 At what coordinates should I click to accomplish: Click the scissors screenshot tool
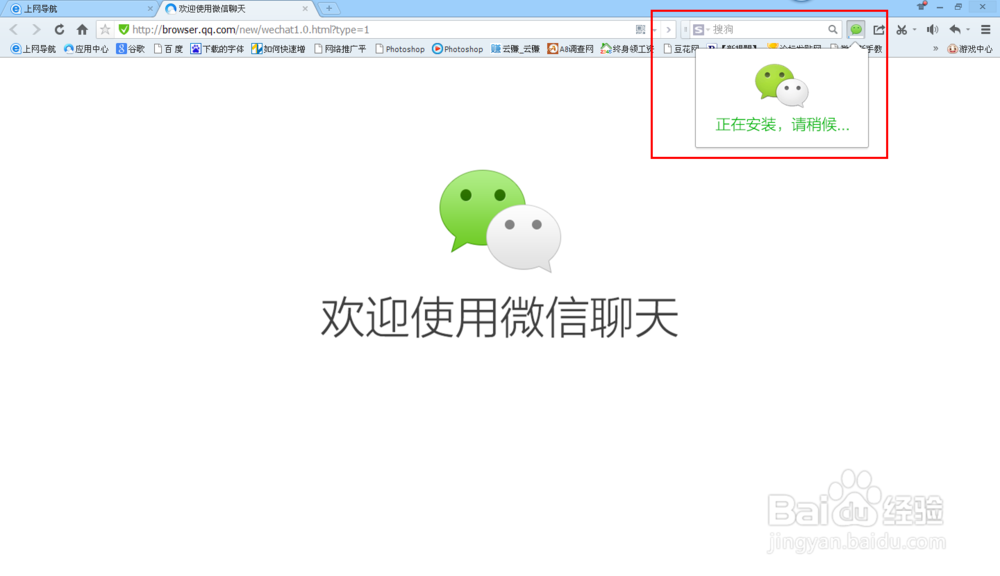(901, 29)
